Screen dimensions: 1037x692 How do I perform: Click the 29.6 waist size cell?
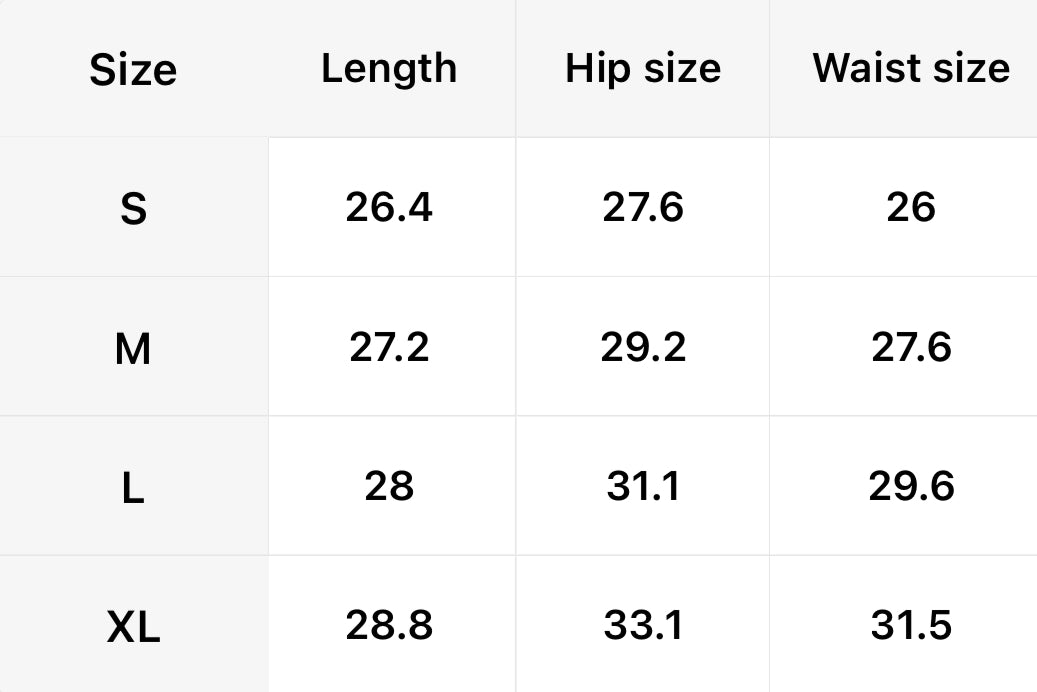pos(911,486)
